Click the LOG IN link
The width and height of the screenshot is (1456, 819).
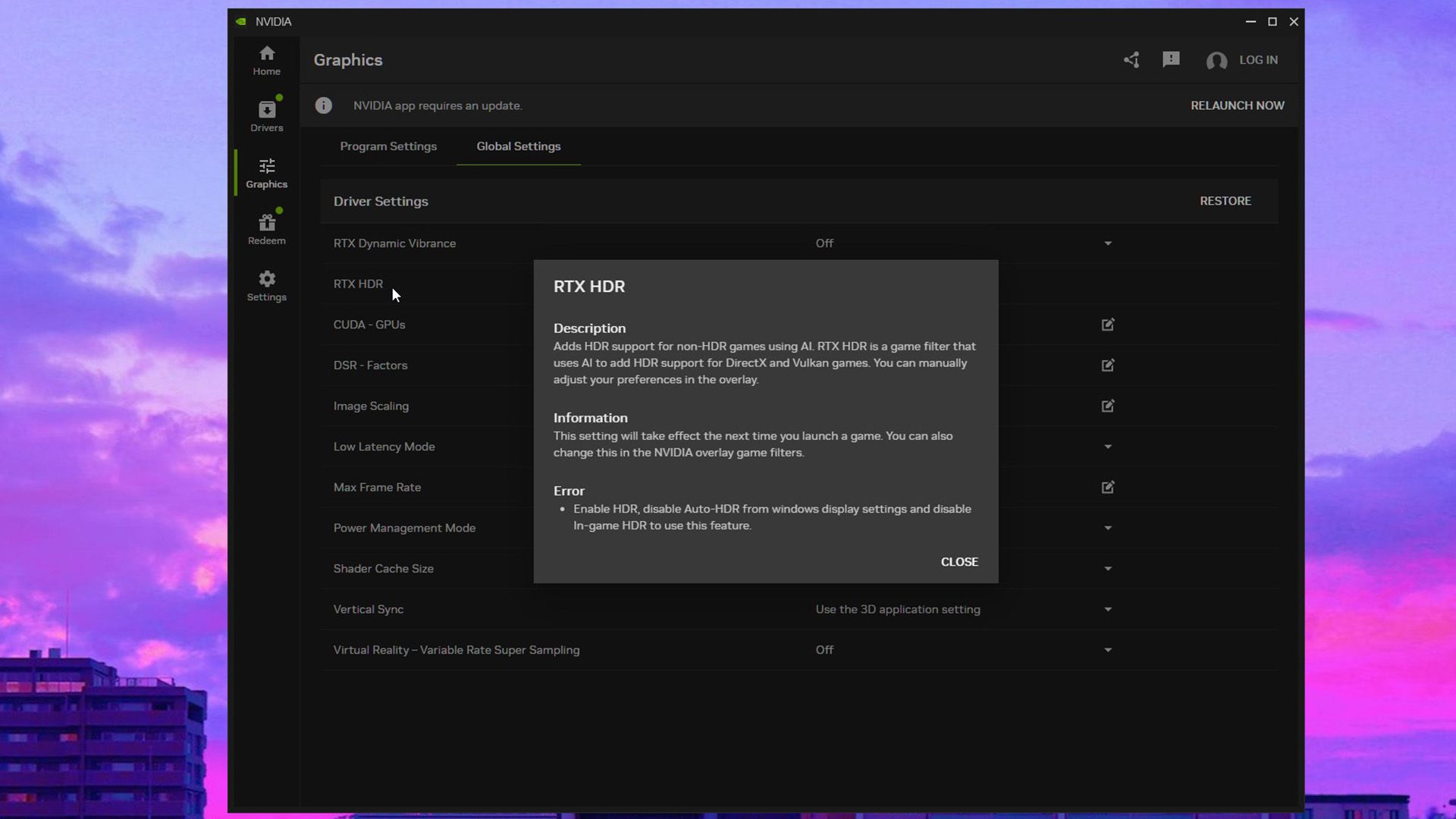(x=1258, y=60)
